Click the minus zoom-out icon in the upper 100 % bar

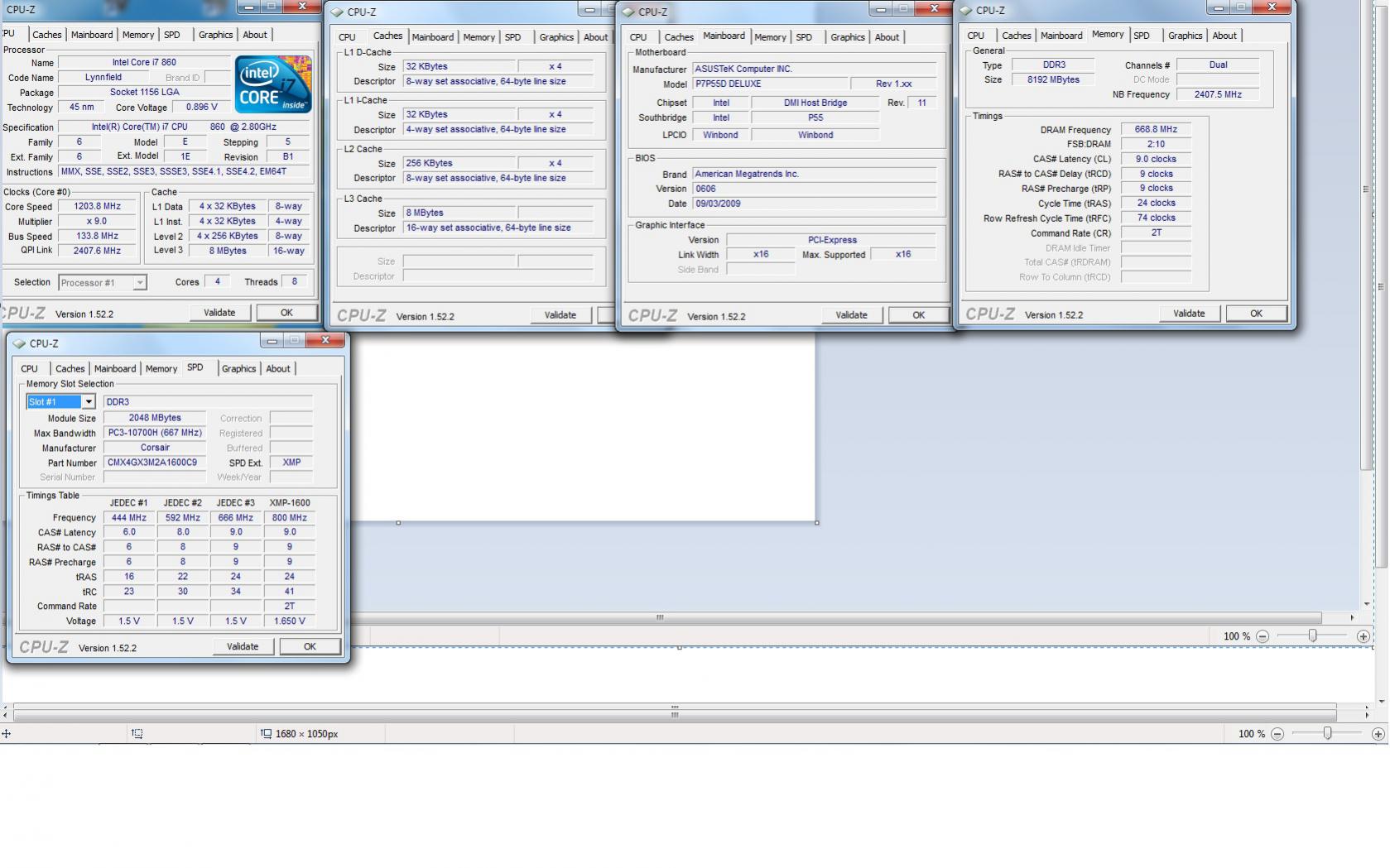click(1263, 636)
